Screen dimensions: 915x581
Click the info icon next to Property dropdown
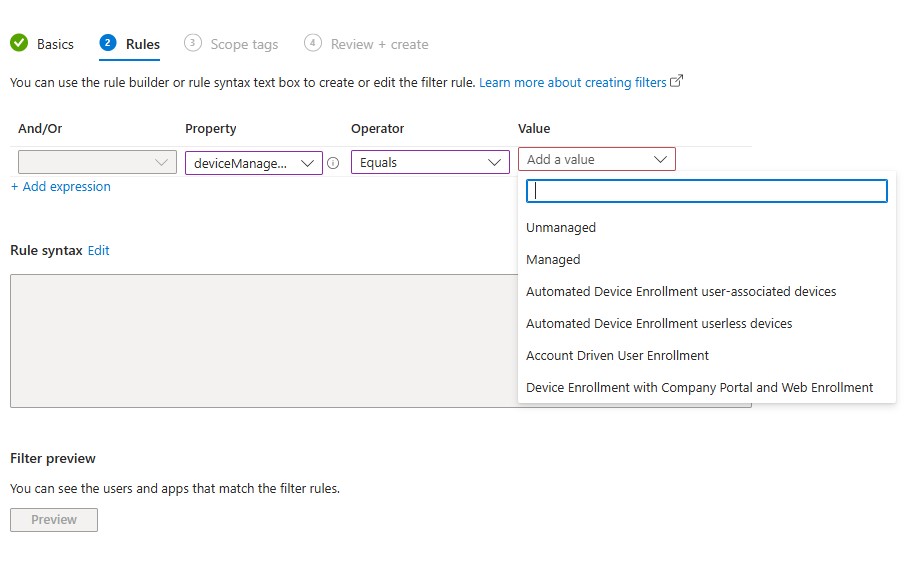[333, 162]
